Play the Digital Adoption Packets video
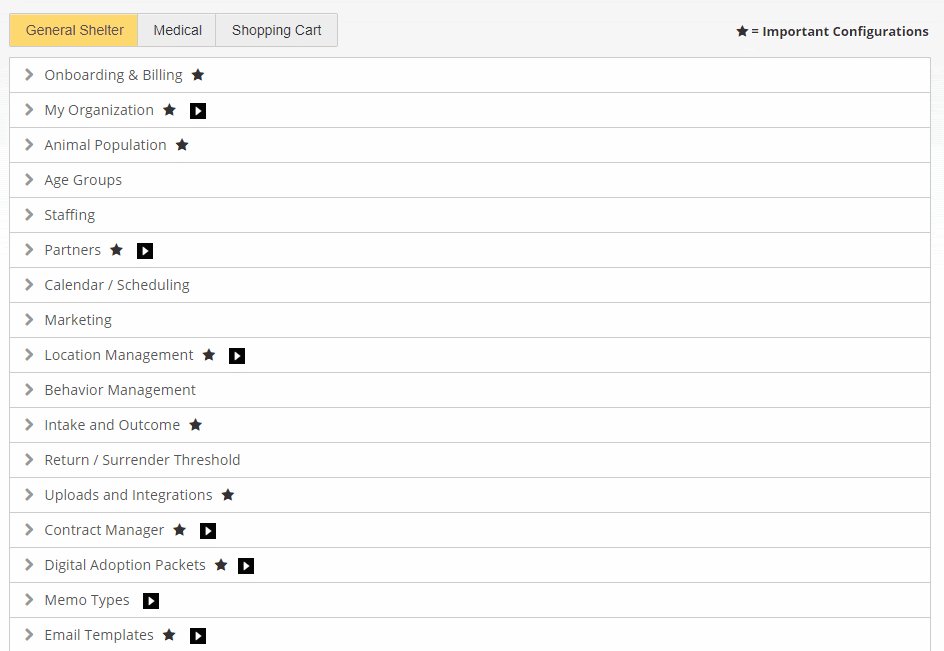Screen dimensions: 944x651 point(246,565)
